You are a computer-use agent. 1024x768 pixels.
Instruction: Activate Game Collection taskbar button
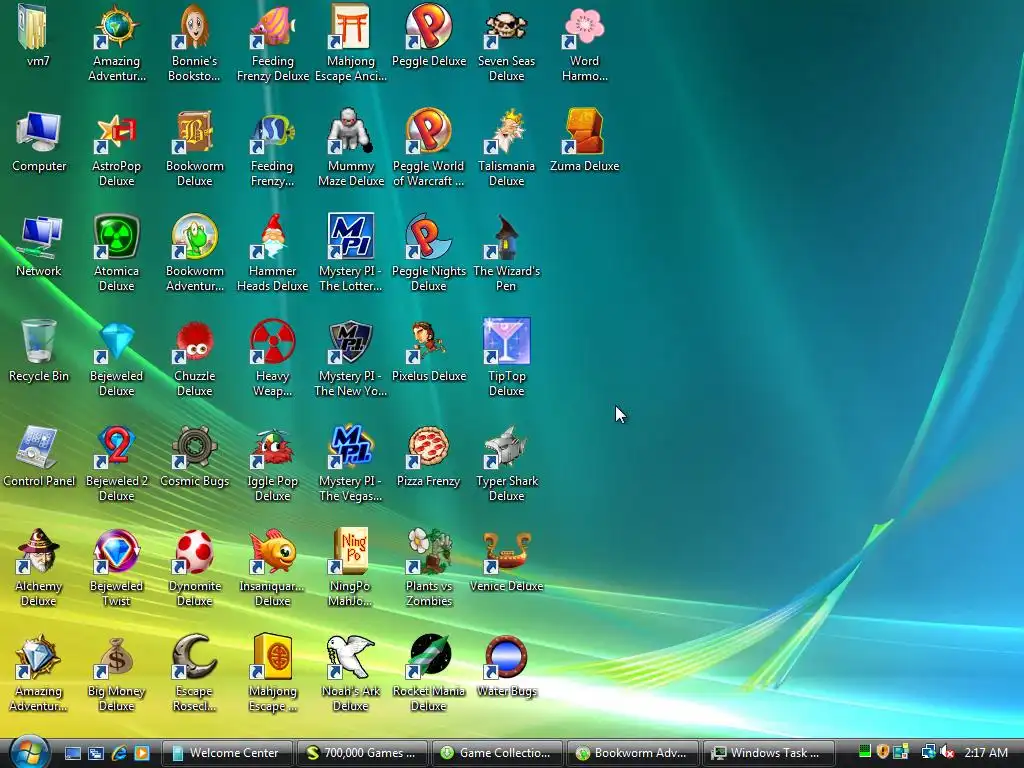point(497,753)
